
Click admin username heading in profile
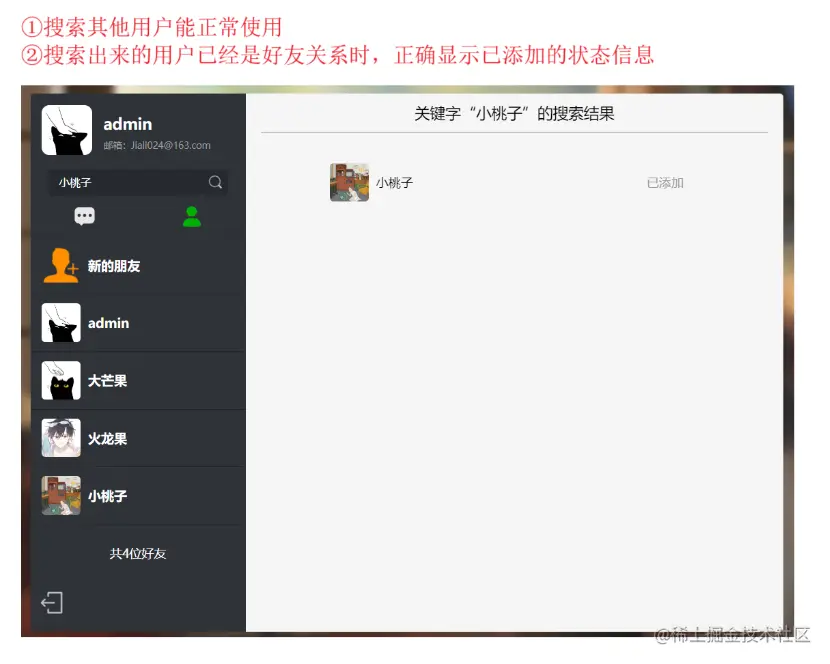coord(128,124)
